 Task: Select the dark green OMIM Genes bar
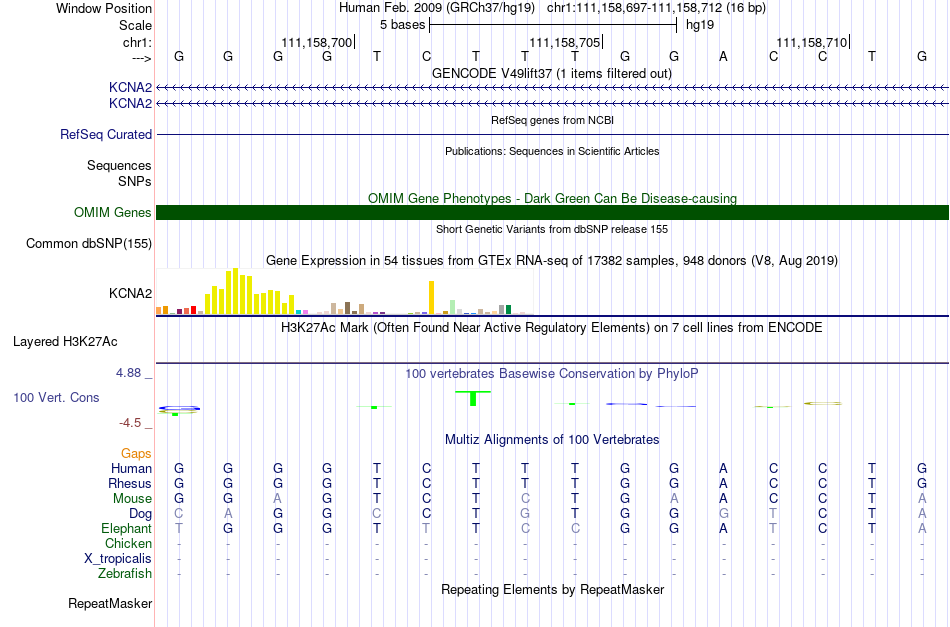pyautogui.click(x=552, y=212)
